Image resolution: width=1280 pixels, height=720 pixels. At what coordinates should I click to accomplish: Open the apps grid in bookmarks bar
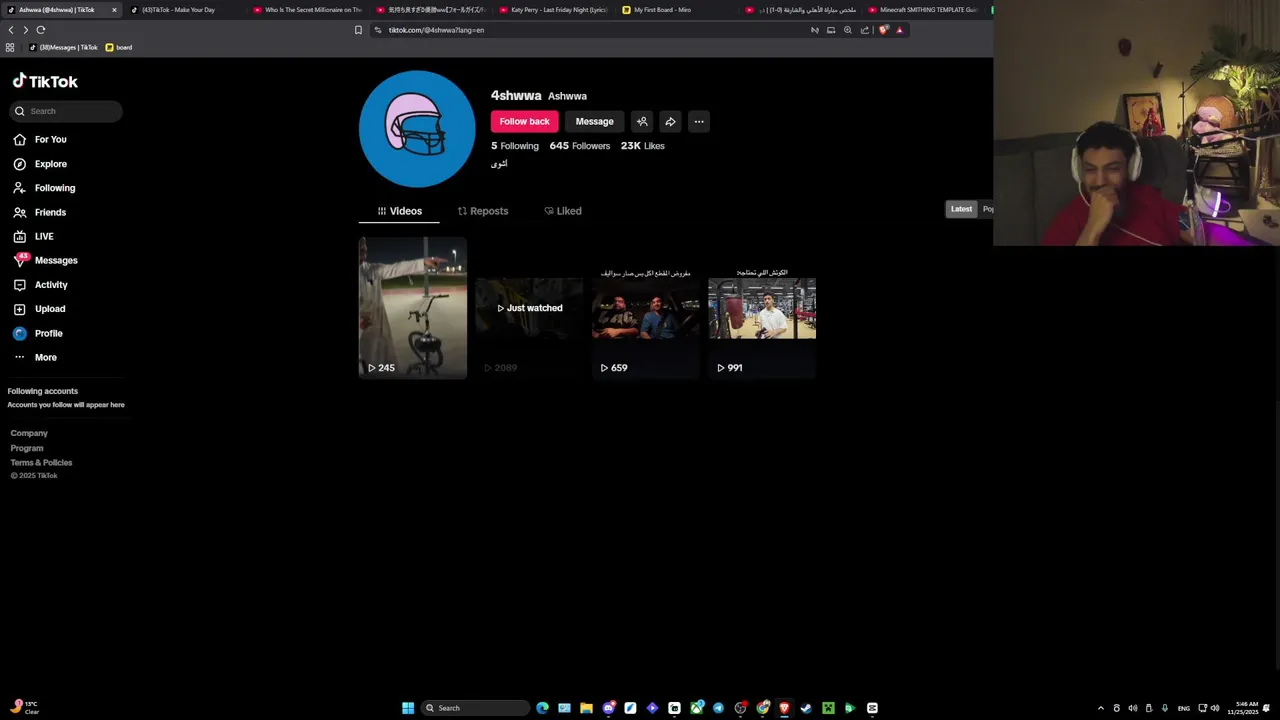tap(10, 47)
